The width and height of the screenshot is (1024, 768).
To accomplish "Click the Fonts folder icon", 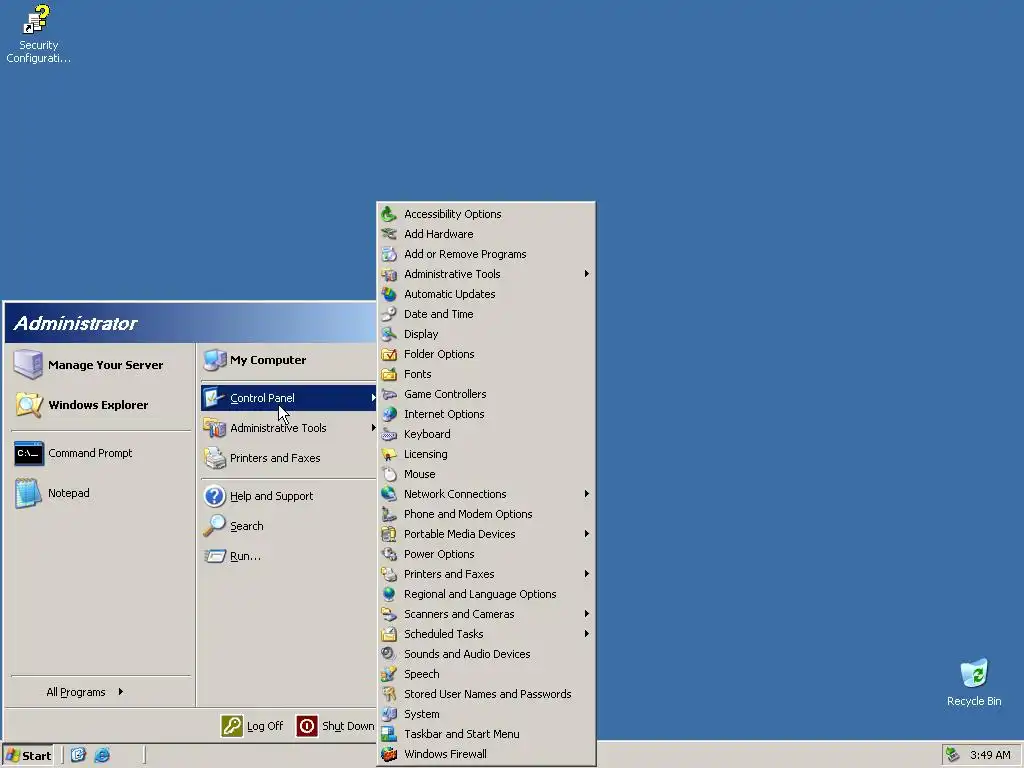I will [x=389, y=374].
